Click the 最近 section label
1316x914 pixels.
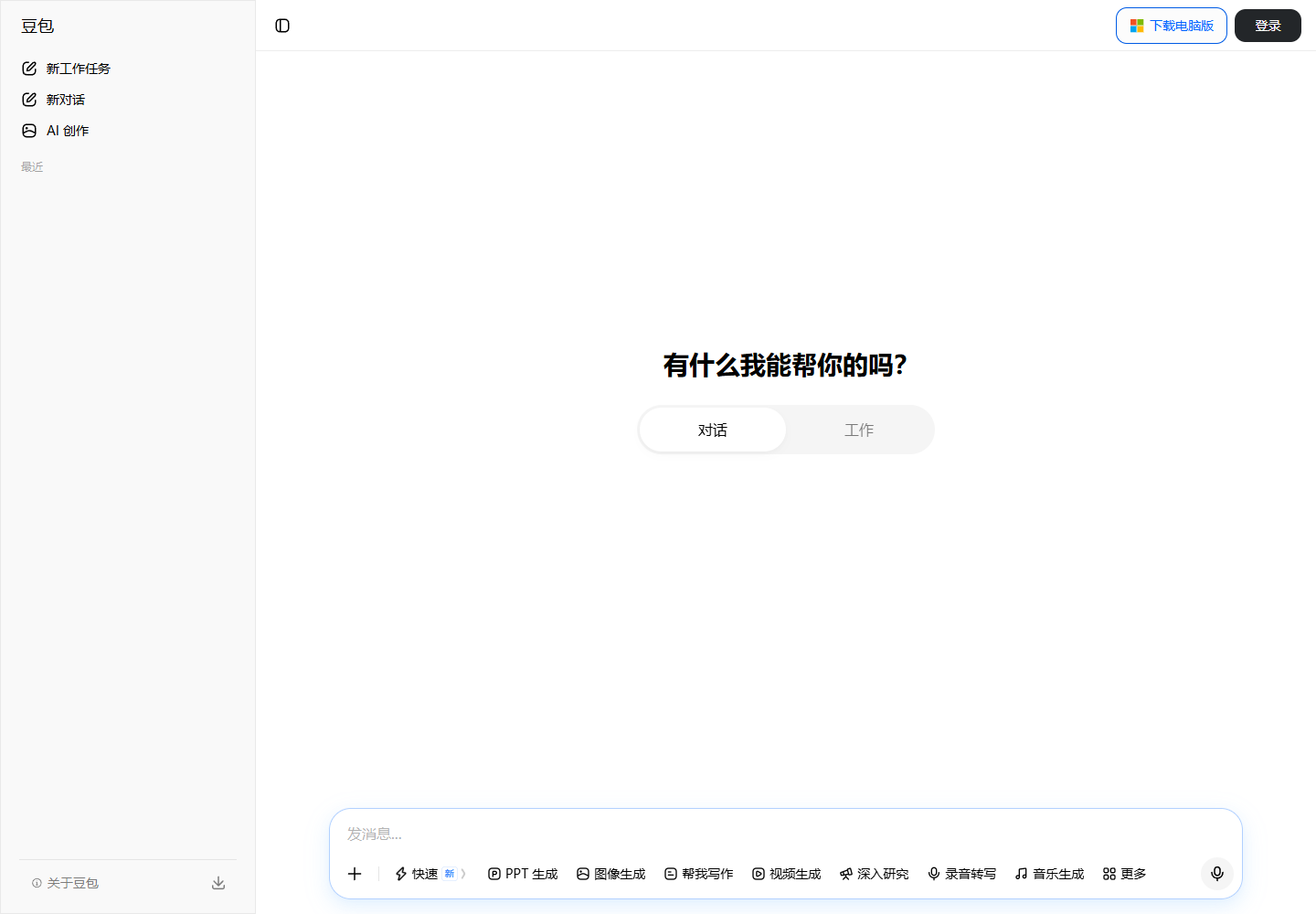[32, 167]
